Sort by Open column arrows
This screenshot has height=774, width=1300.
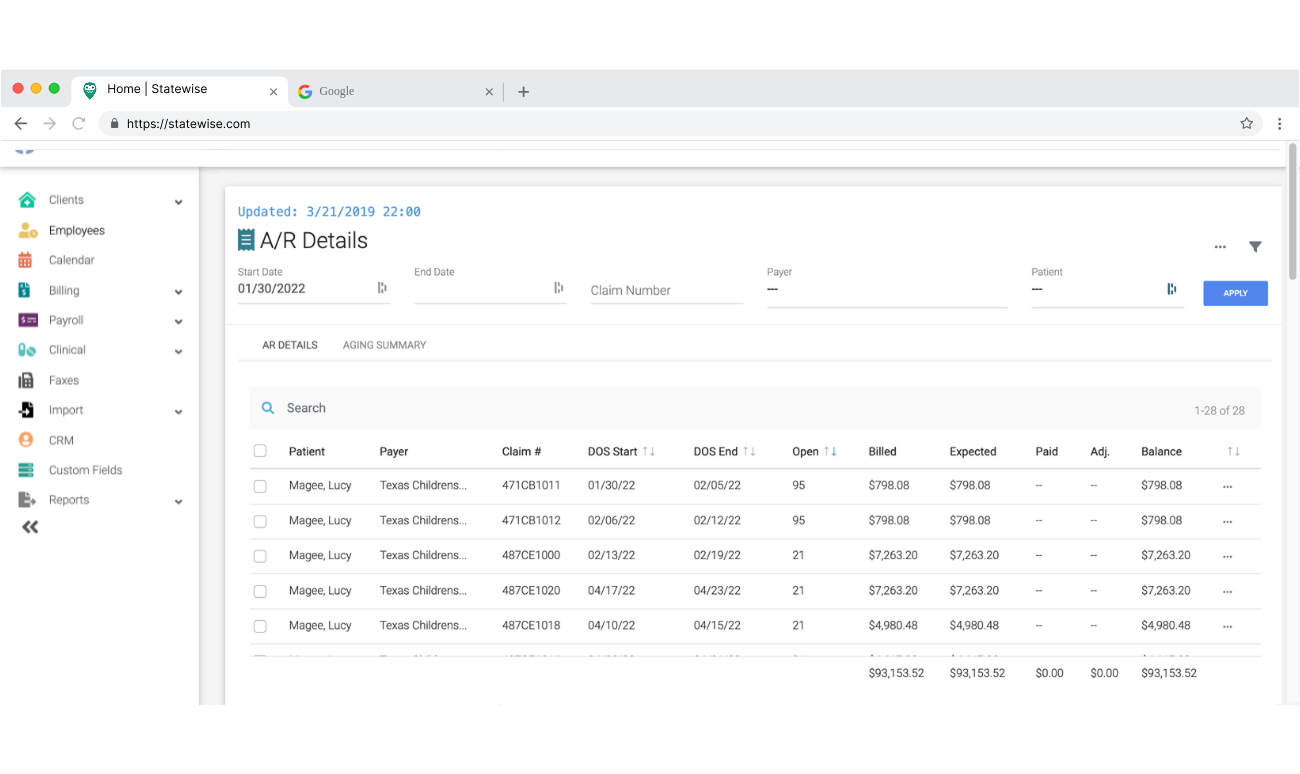(830, 452)
